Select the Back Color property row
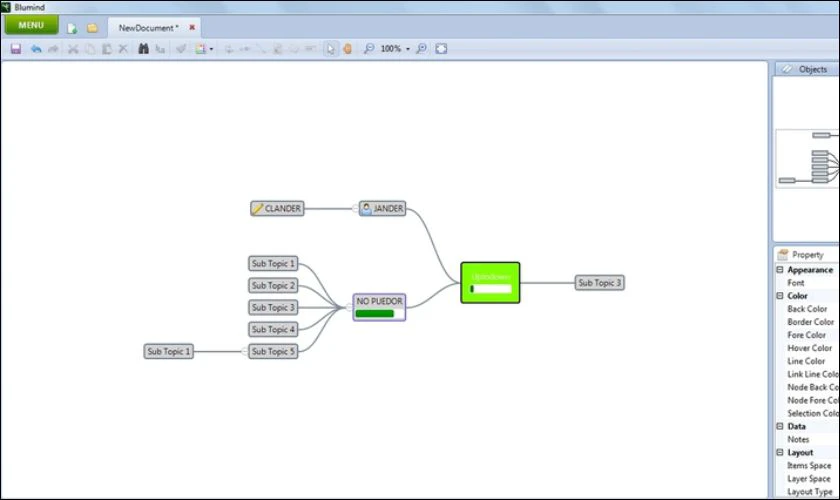This screenshot has height=500, width=840. (x=807, y=309)
